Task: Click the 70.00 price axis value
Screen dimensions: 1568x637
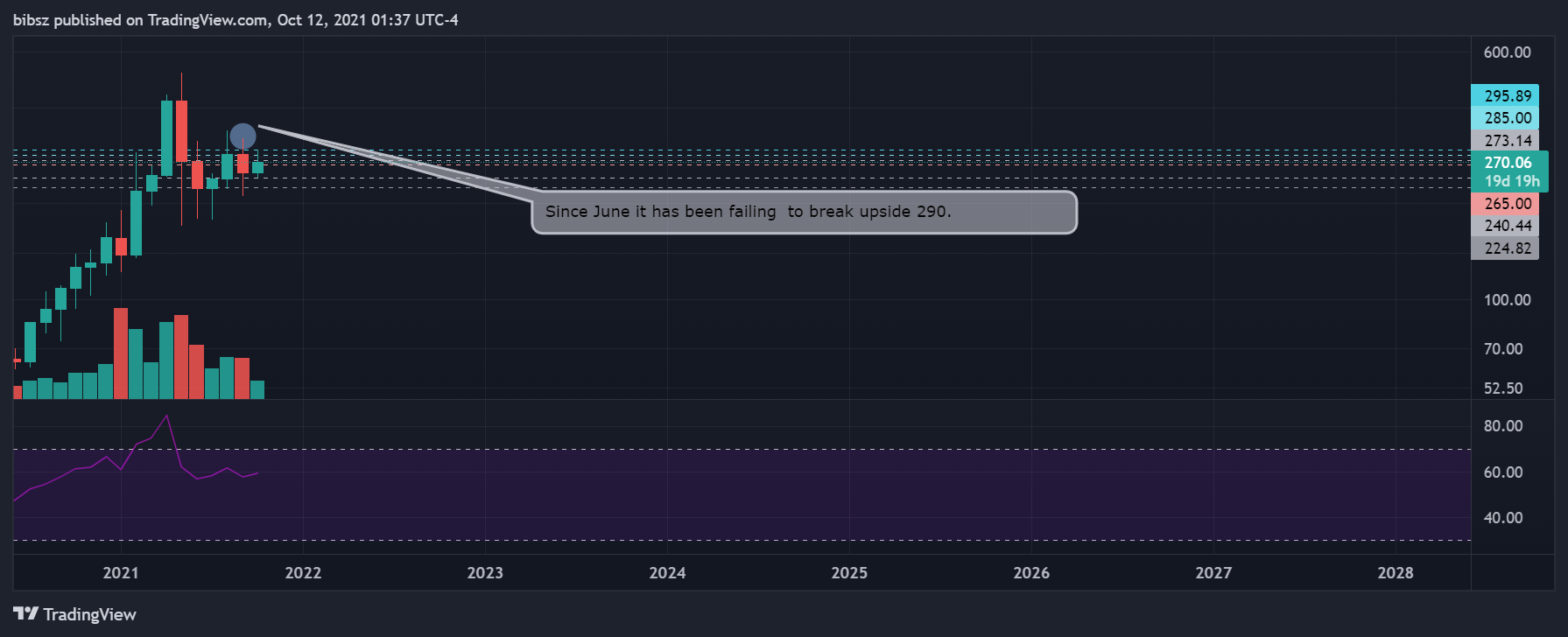Action: click(x=1503, y=349)
